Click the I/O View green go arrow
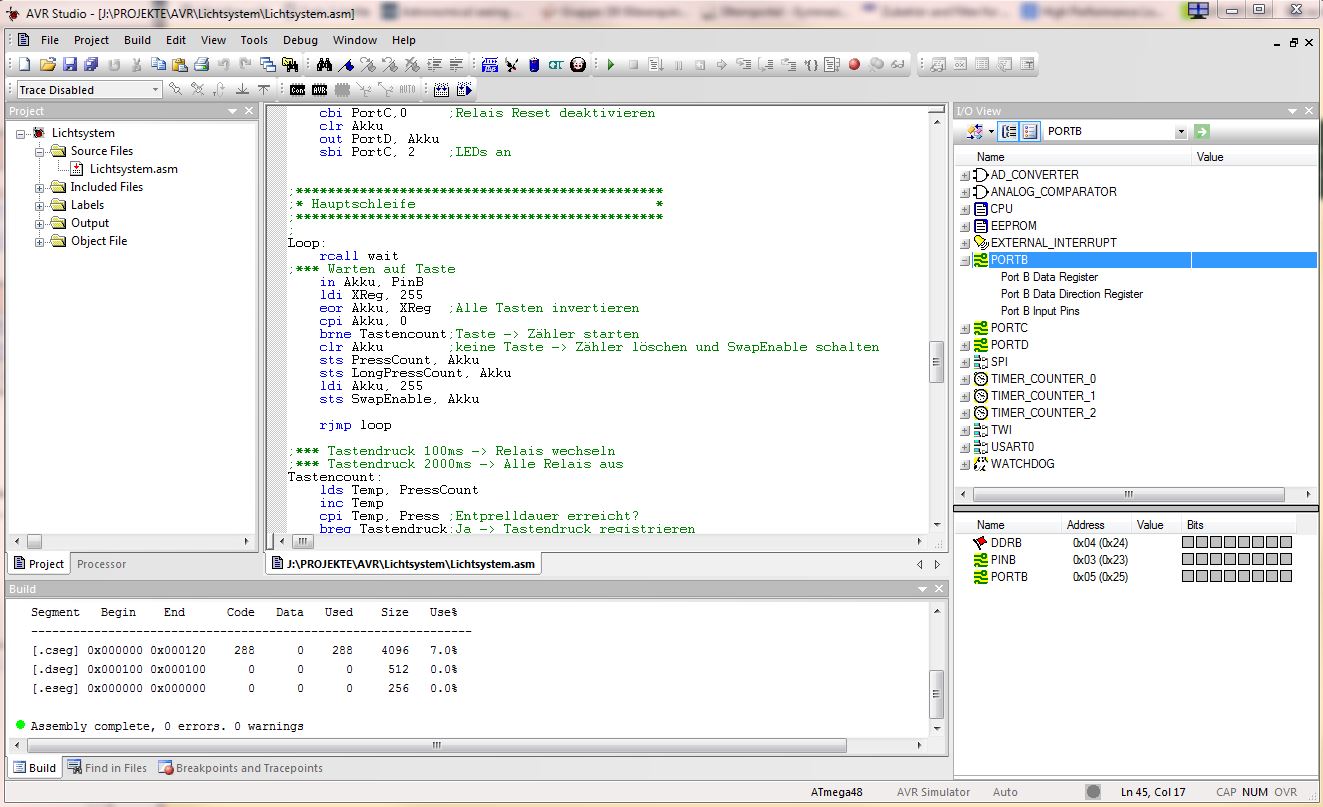 coord(1202,131)
